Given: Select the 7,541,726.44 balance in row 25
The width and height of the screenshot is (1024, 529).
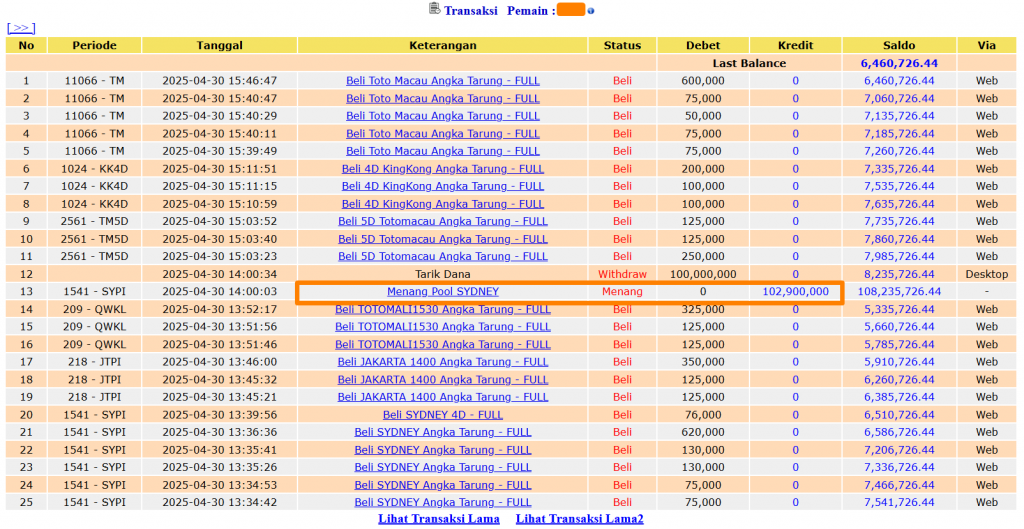Looking at the screenshot, I should point(899,502).
